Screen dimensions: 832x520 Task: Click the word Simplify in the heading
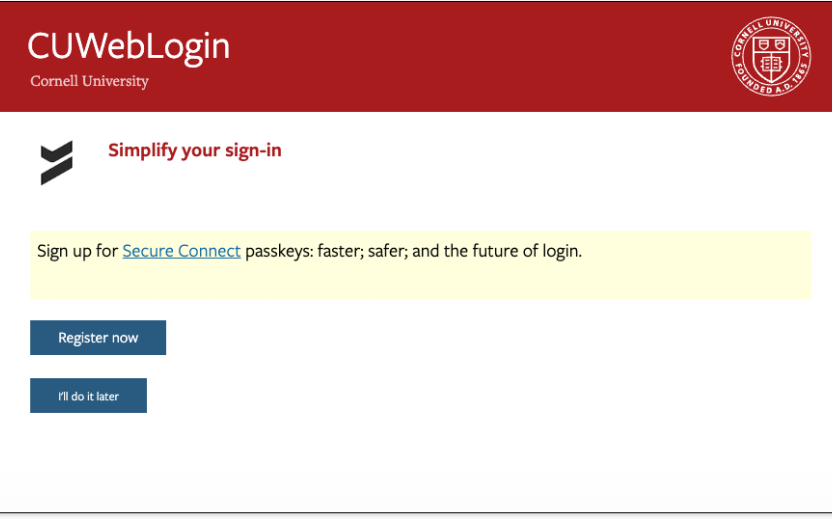139,151
